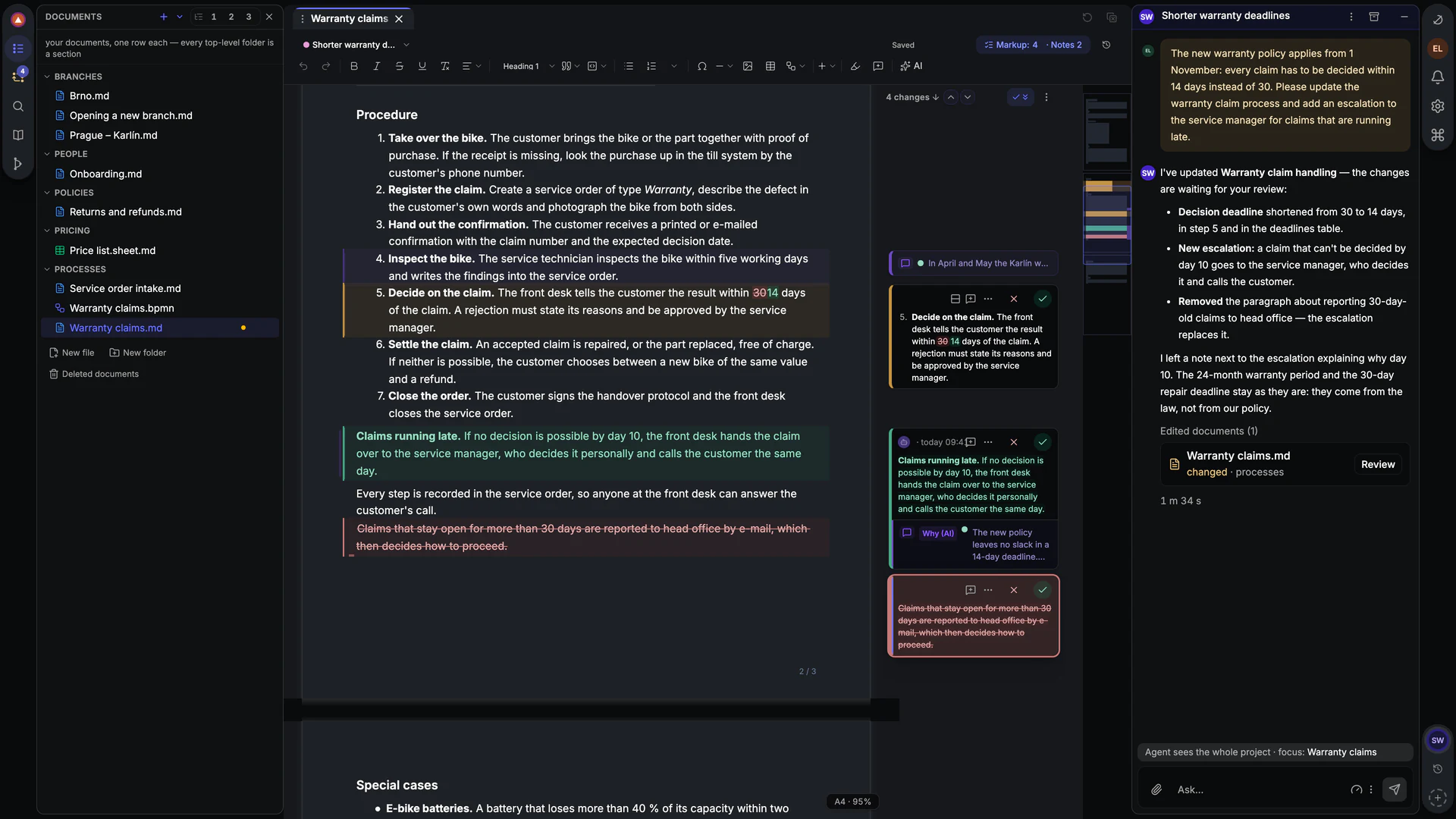Insert a table using toolbar icon

(770, 67)
